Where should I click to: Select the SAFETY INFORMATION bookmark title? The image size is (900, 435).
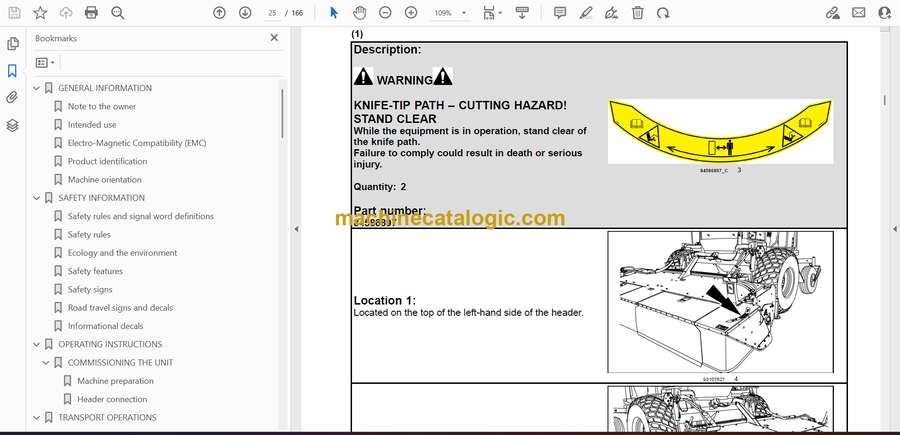point(102,198)
